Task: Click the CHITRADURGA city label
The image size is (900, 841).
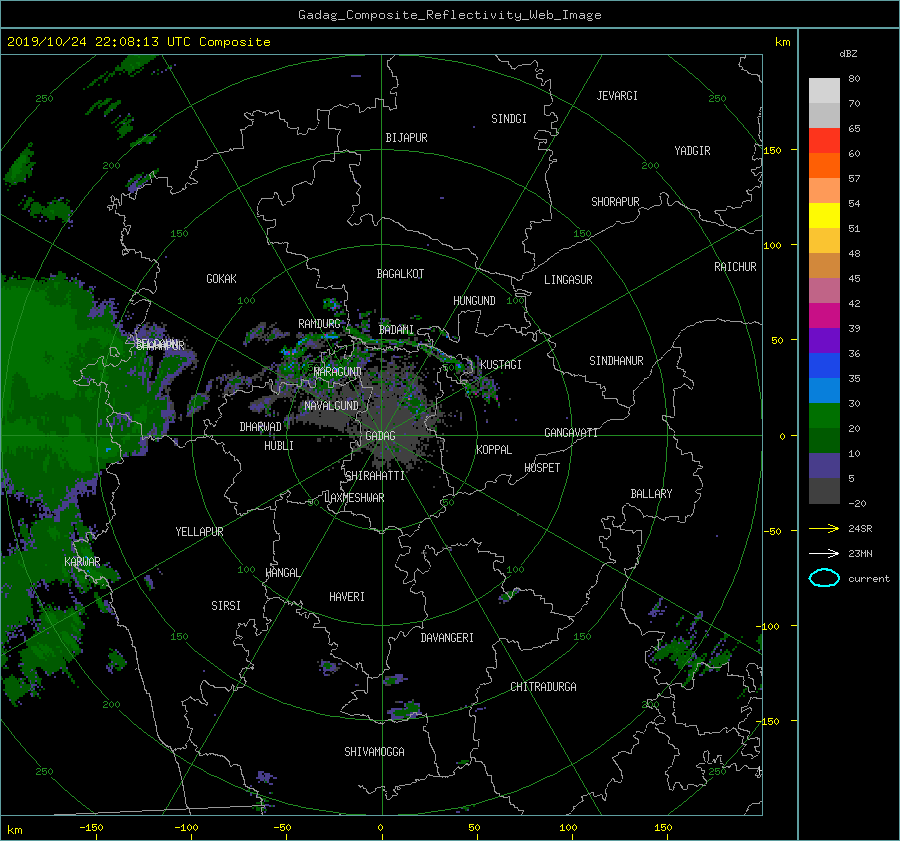Action: click(x=543, y=687)
